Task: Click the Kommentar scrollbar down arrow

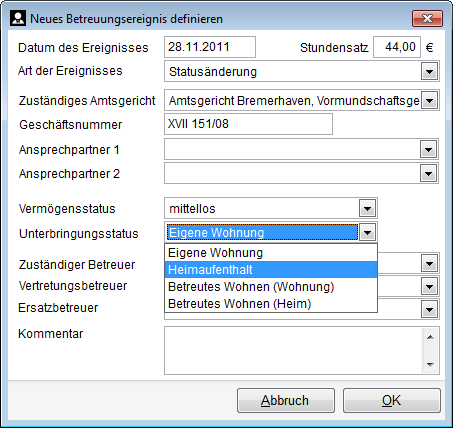Action: (430, 364)
